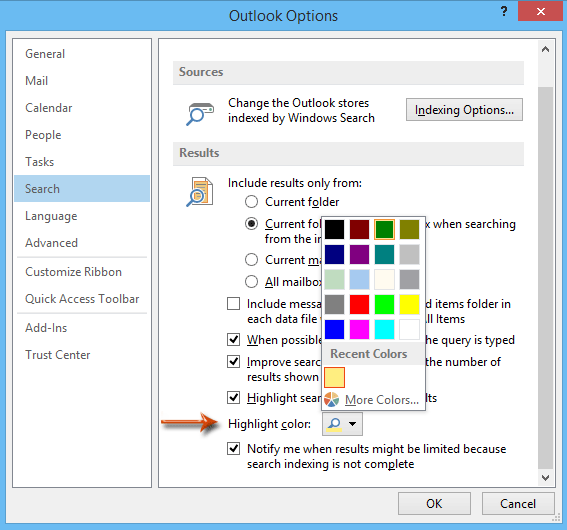The height and width of the screenshot is (530, 567).
Task: Click the search results document icon under Results
Action: pyautogui.click(x=200, y=192)
